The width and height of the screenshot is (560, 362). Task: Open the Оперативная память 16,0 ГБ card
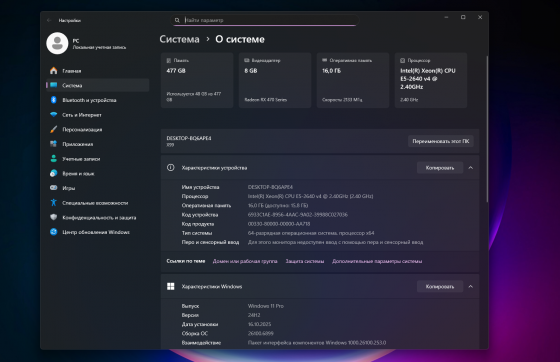tap(353, 80)
